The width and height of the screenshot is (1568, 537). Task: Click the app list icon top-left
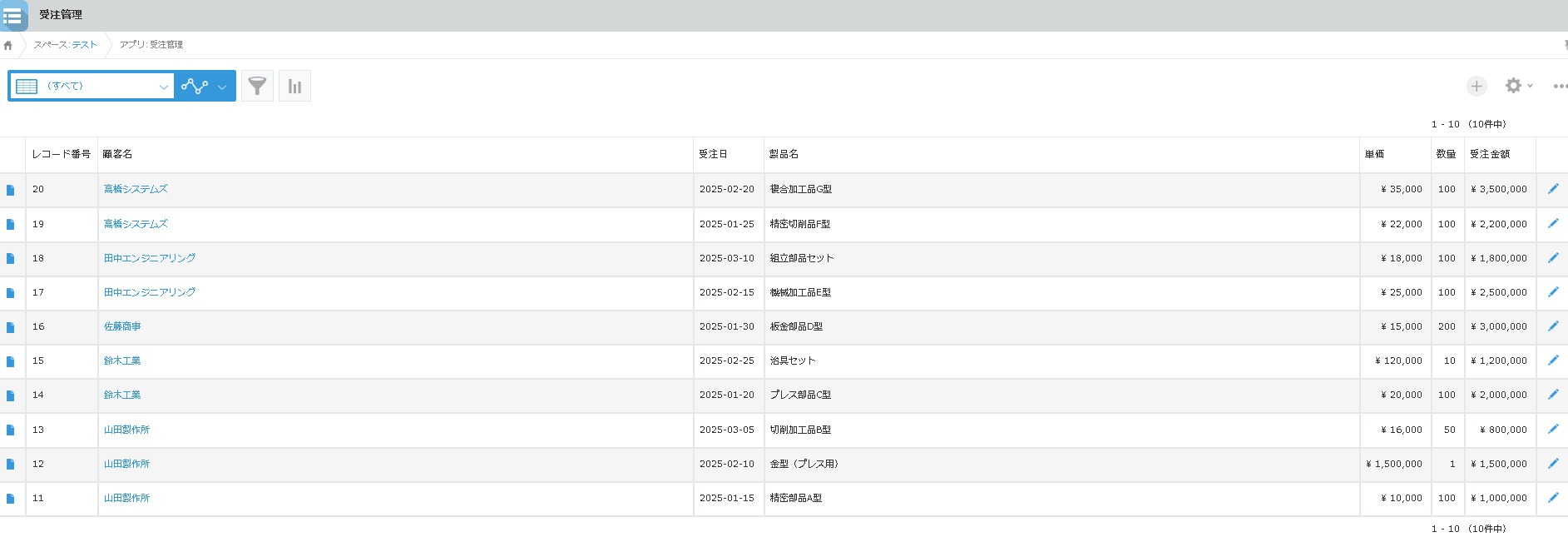[13, 16]
